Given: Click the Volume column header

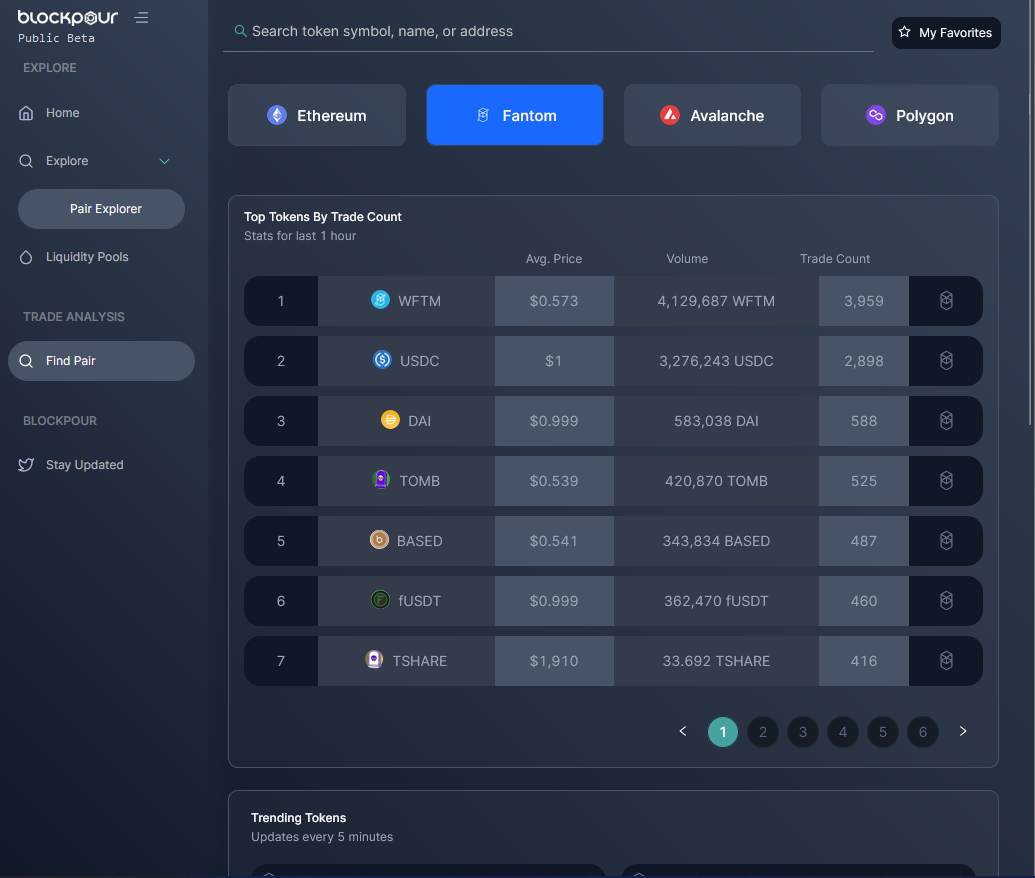Looking at the screenshot, I should coord(687,259).
